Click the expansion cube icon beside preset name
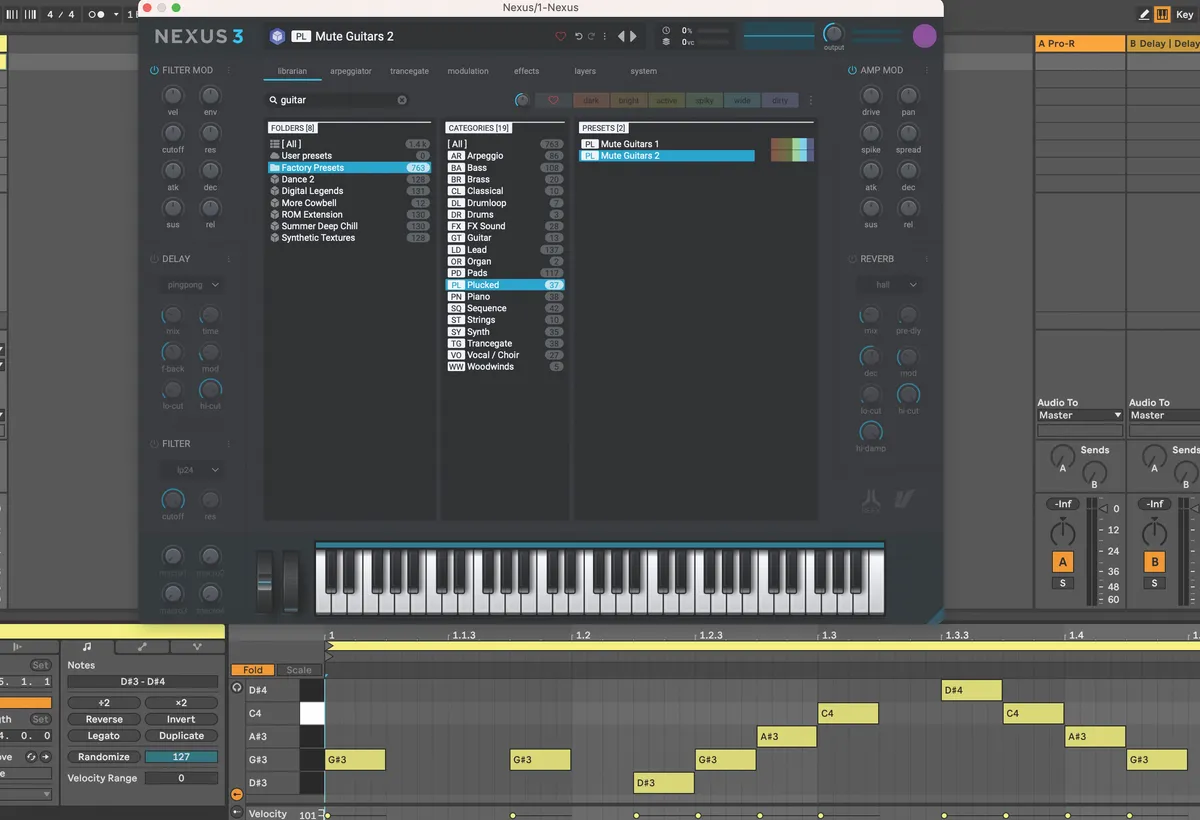The height and width of the screenshot is (820, 1200). 277,37
